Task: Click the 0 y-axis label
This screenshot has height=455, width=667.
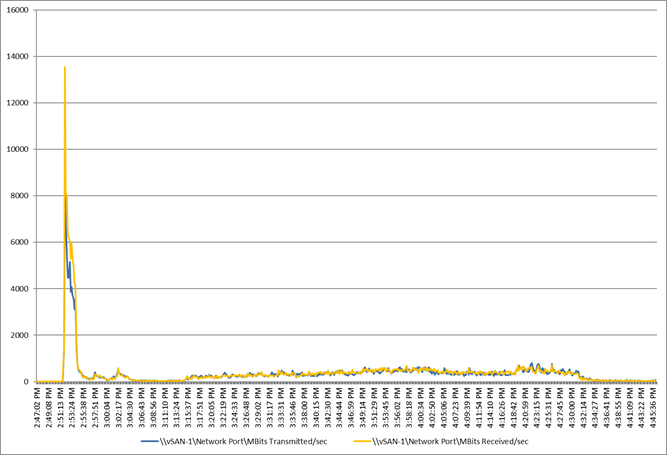Action: pos(26,381)
